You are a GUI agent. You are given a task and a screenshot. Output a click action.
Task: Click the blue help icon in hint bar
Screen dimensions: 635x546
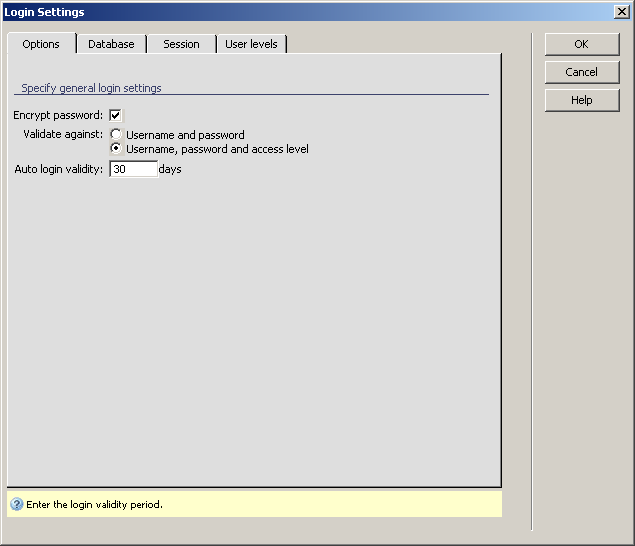17,504
